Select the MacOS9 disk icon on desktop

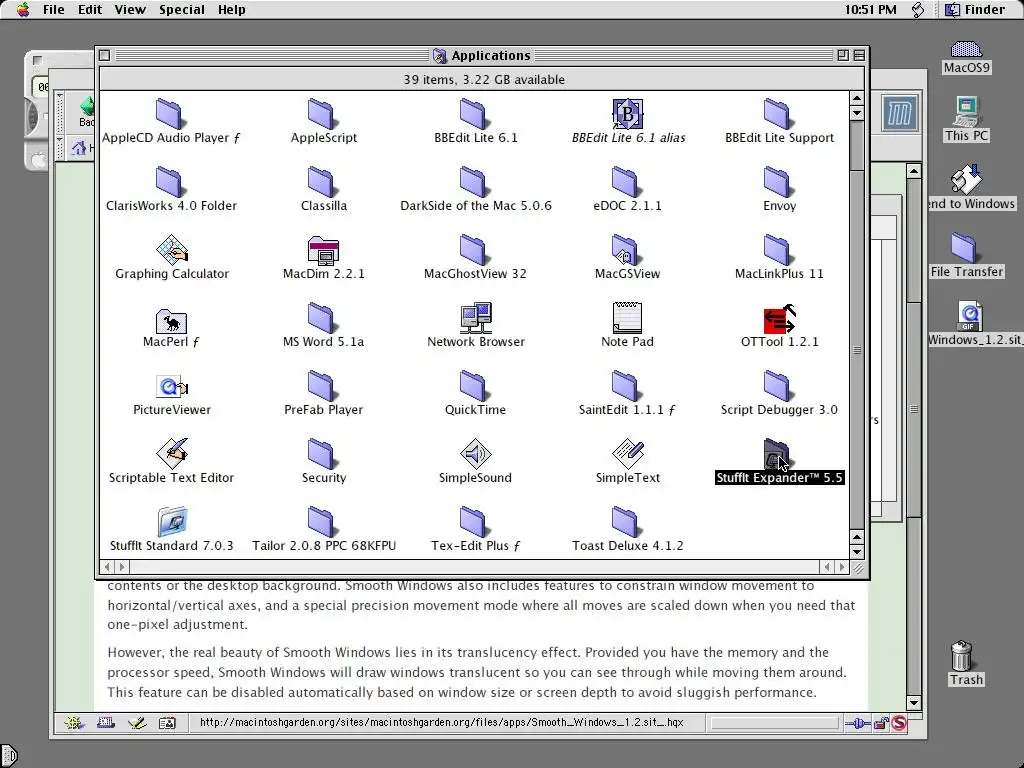pos(966,50)
